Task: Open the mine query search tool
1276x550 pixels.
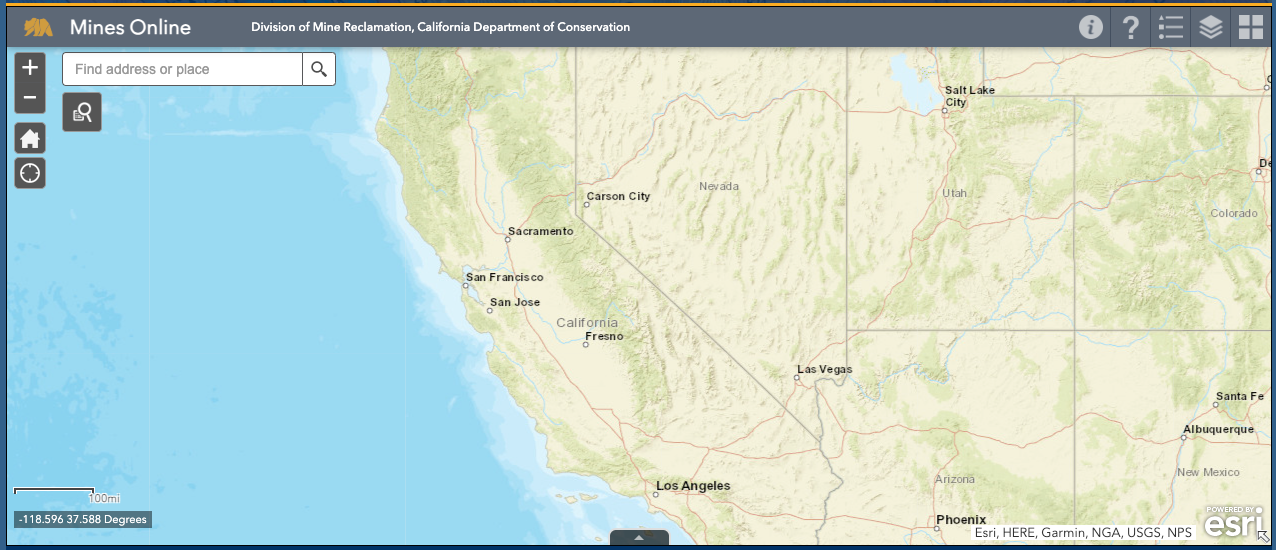Action: click(x=82, y=112)
